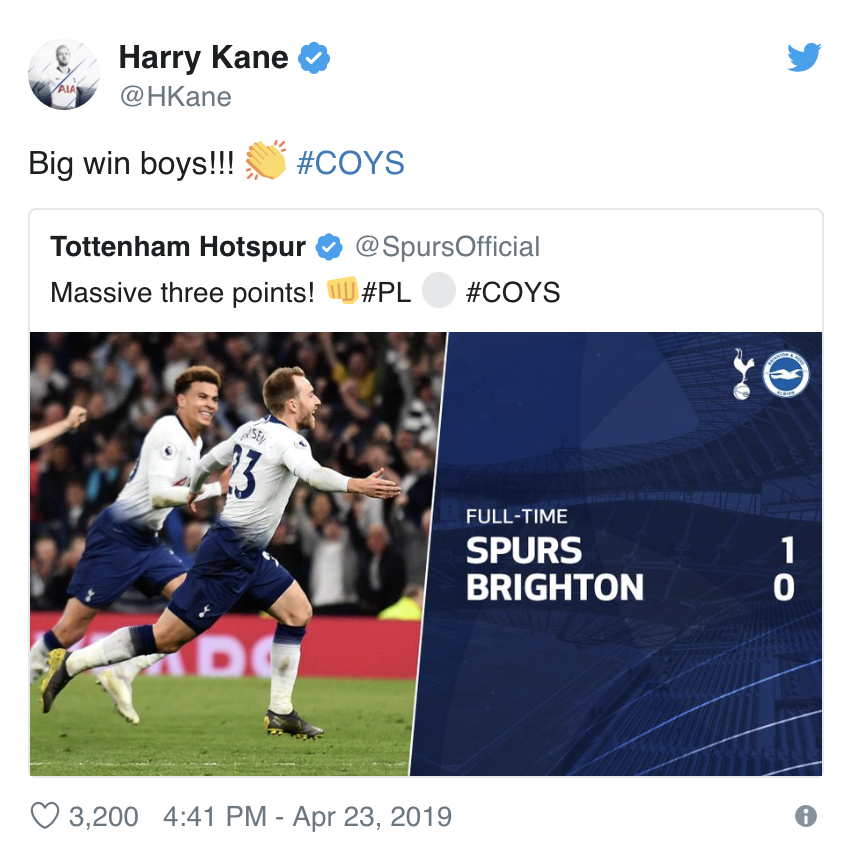Open the #PL hashtag in quoted tweet
Image resolution: width=856 pixels, height=854 pixels.
tap(386, 292)
